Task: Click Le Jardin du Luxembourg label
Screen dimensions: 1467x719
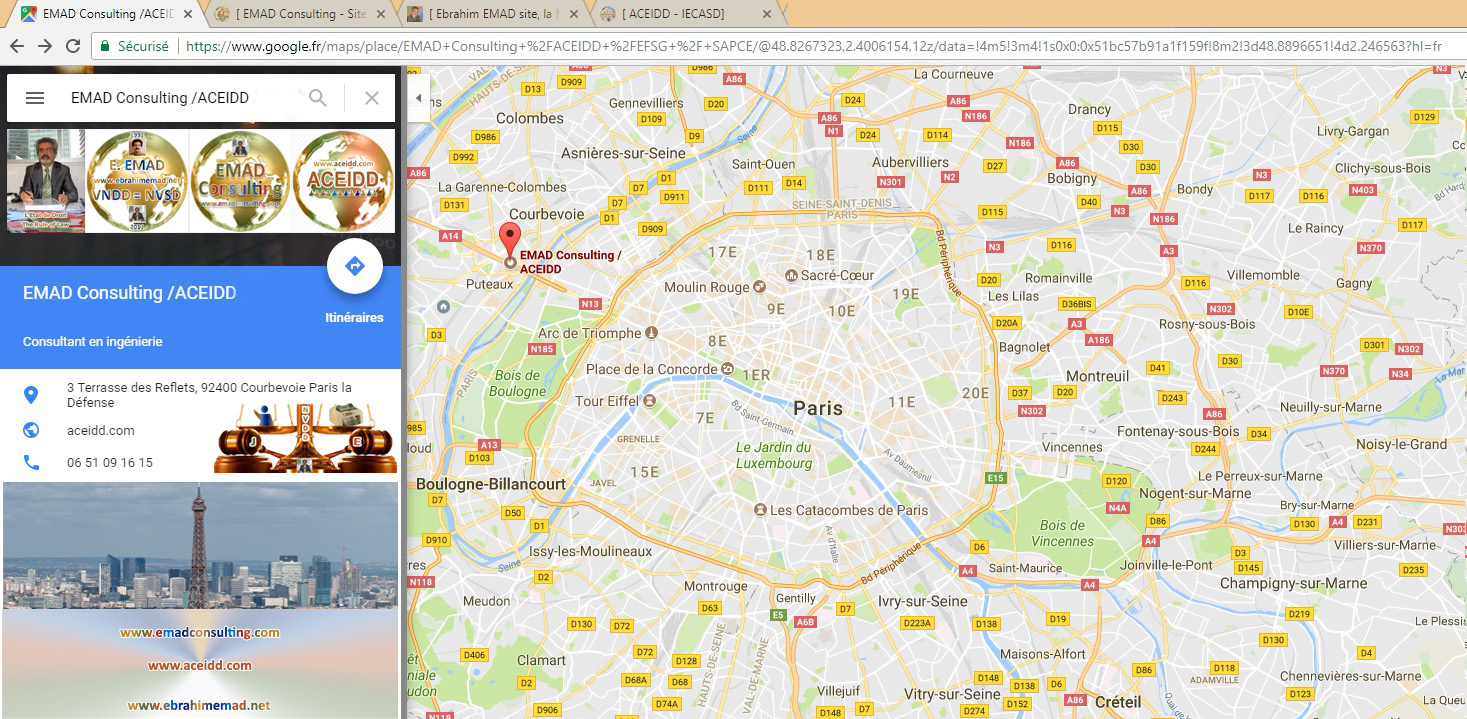Action: click(774, 455)
